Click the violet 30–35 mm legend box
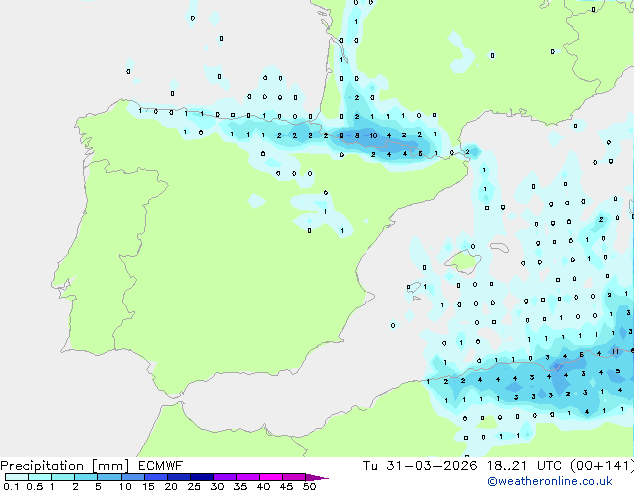 pyautogui.click(x=224, y=477)
